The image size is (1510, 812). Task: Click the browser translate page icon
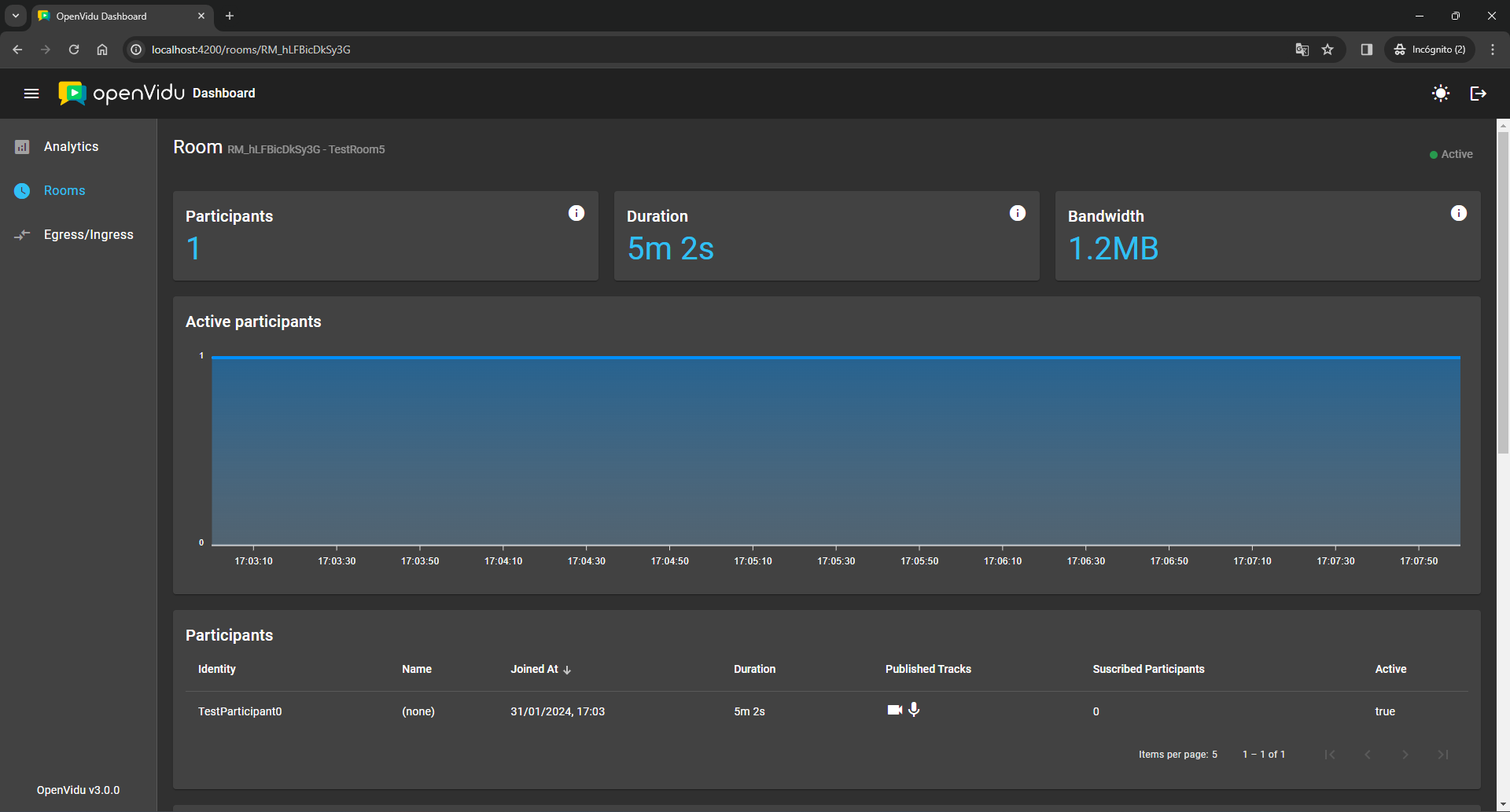point(1302,50)
